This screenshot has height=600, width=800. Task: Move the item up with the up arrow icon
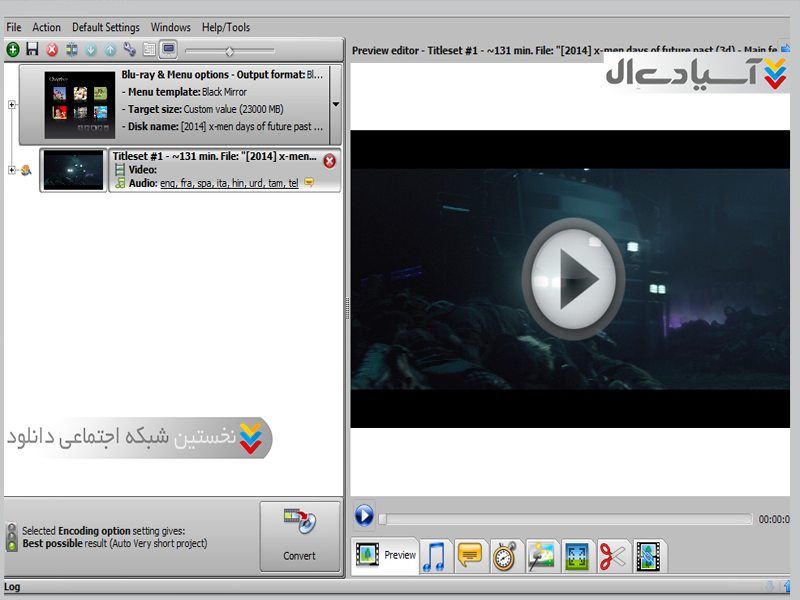point(110,49)
